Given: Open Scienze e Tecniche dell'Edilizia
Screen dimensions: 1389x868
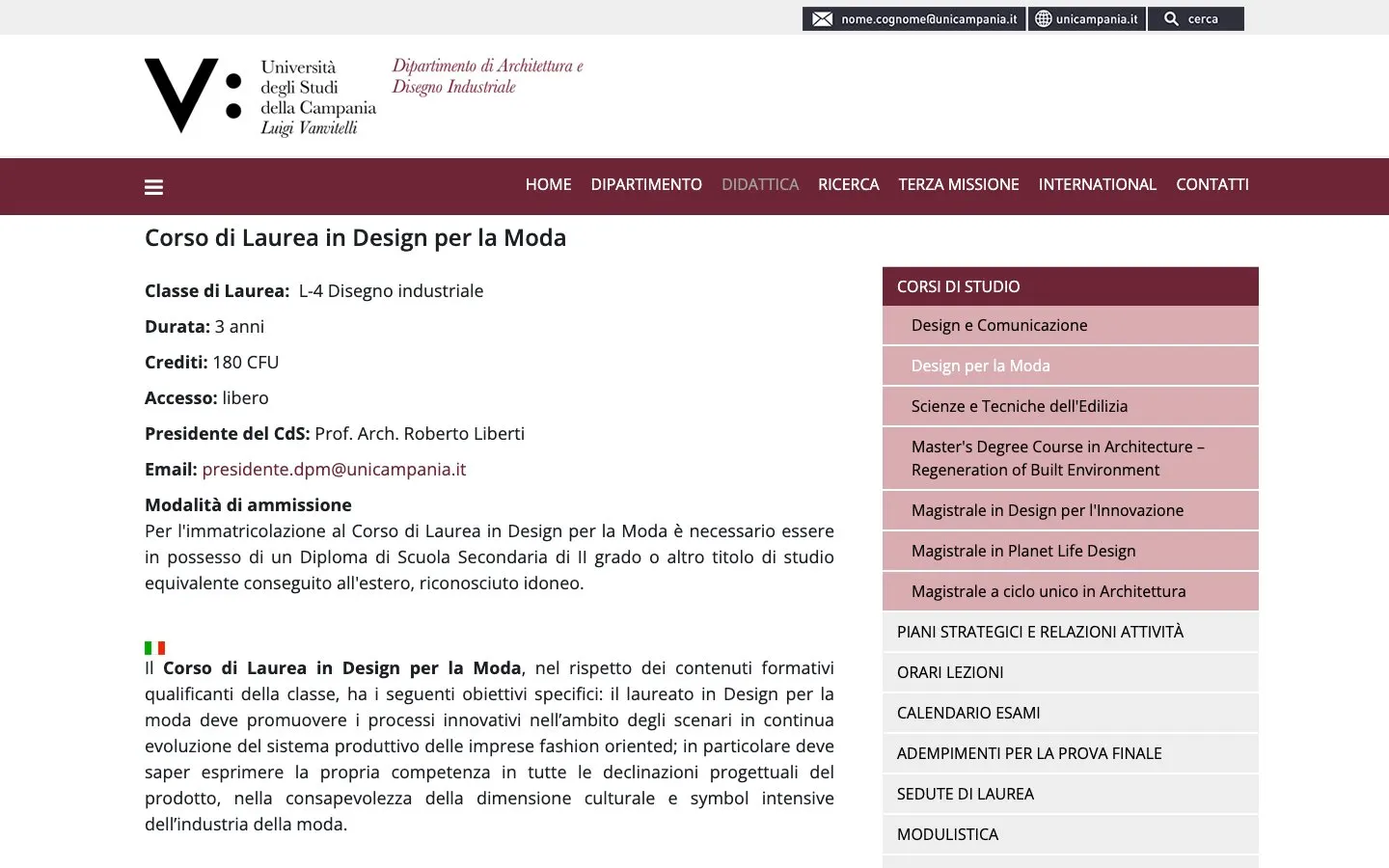Looking at the screenshot, I should pos(1071,407).
